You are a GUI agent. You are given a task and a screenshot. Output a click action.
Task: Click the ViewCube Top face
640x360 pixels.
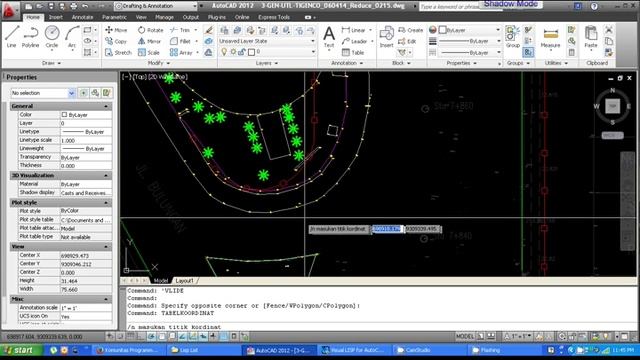coord(612,106)
